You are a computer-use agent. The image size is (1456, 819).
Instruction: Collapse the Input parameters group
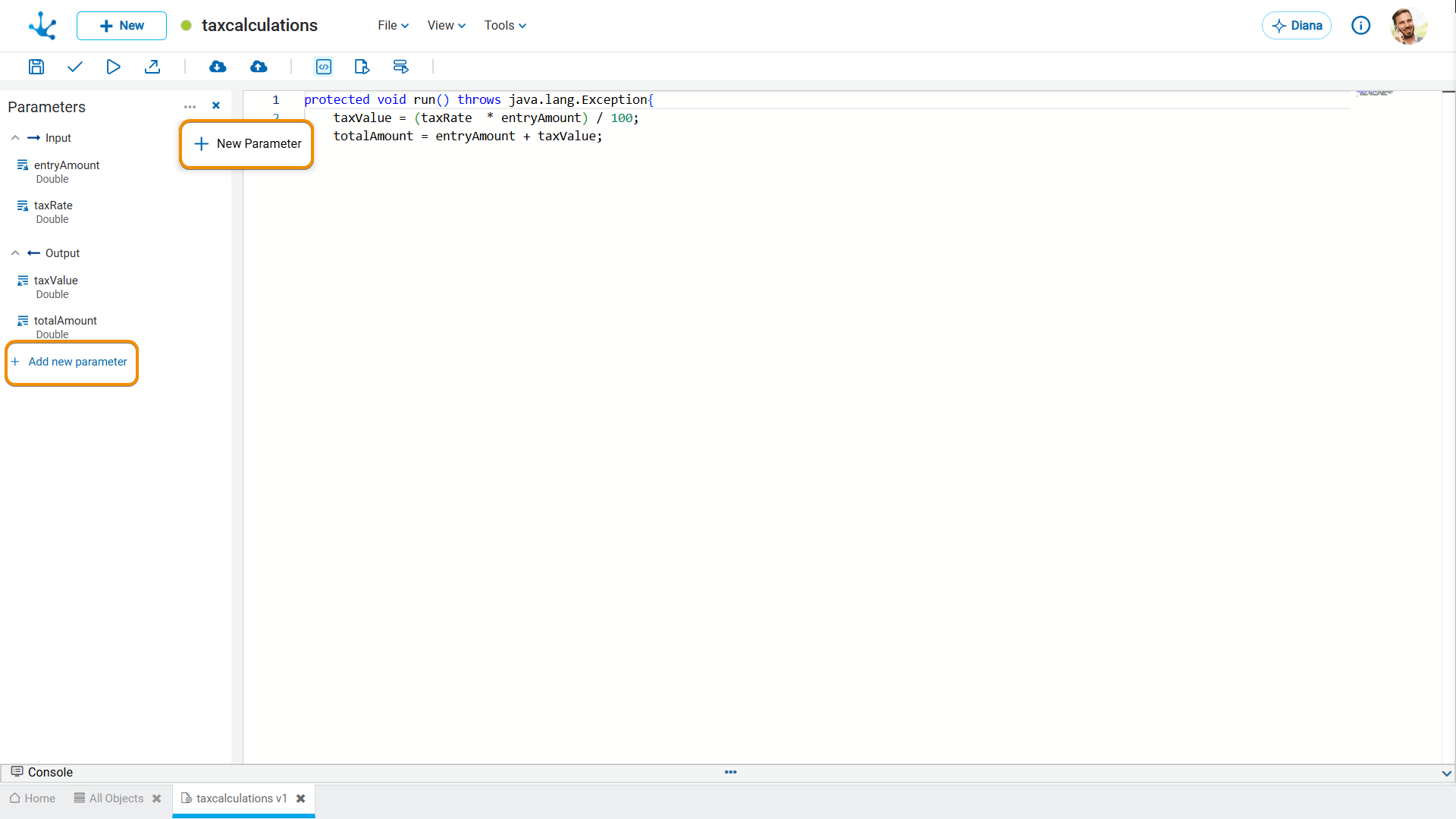tap(15, 138)
